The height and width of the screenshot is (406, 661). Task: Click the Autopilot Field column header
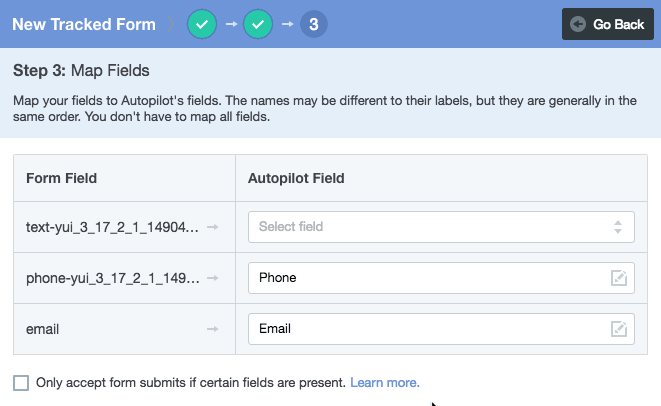[x=296, y=178]
